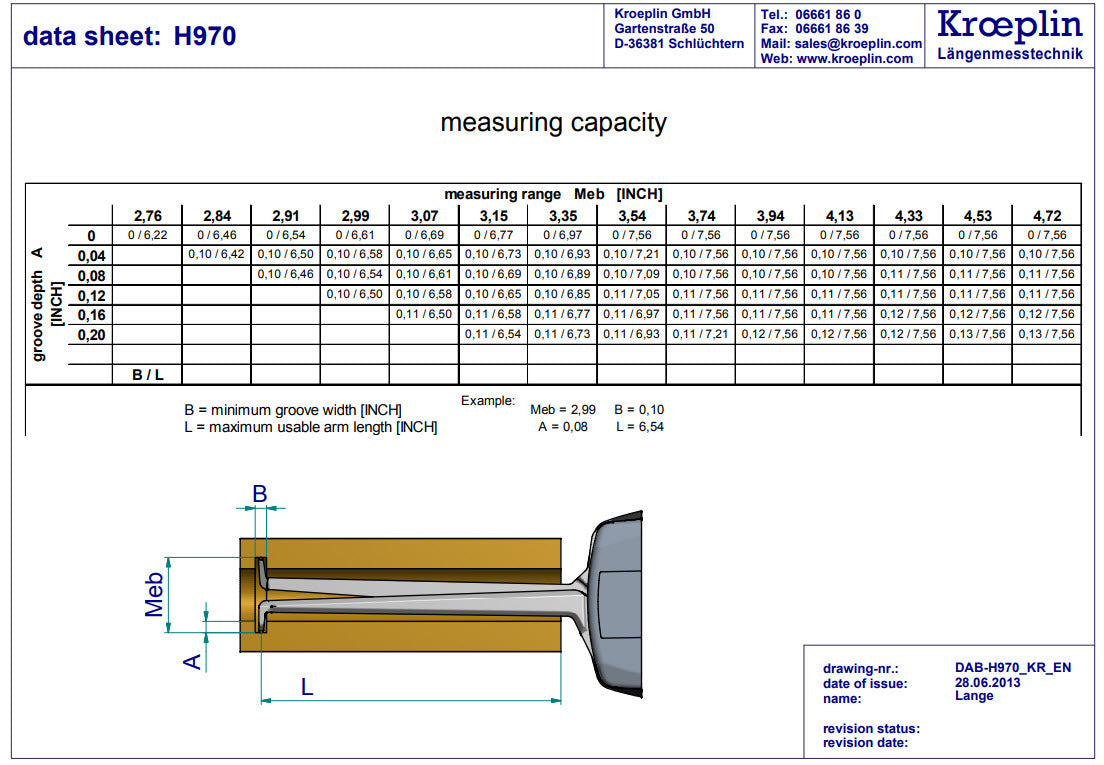Click the 4,72 column header
Screen dimensions: 1104x765
coord(1046,216)
